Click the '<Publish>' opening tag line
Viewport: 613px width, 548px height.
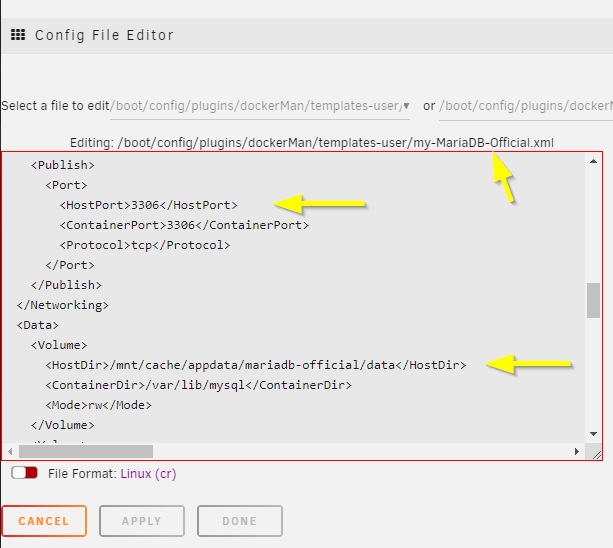click(63, 165)
